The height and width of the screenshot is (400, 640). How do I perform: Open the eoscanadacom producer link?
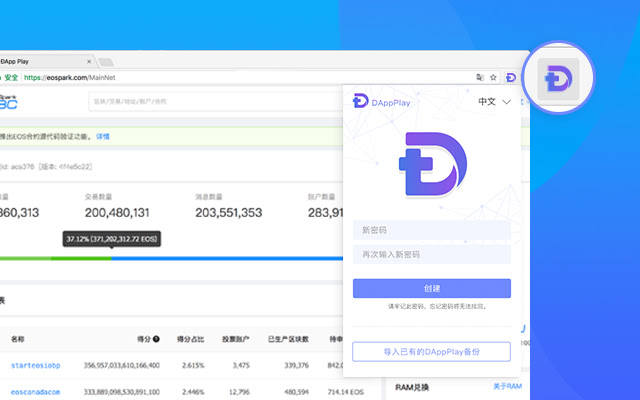pyautogui.click(x=36, y=392)
